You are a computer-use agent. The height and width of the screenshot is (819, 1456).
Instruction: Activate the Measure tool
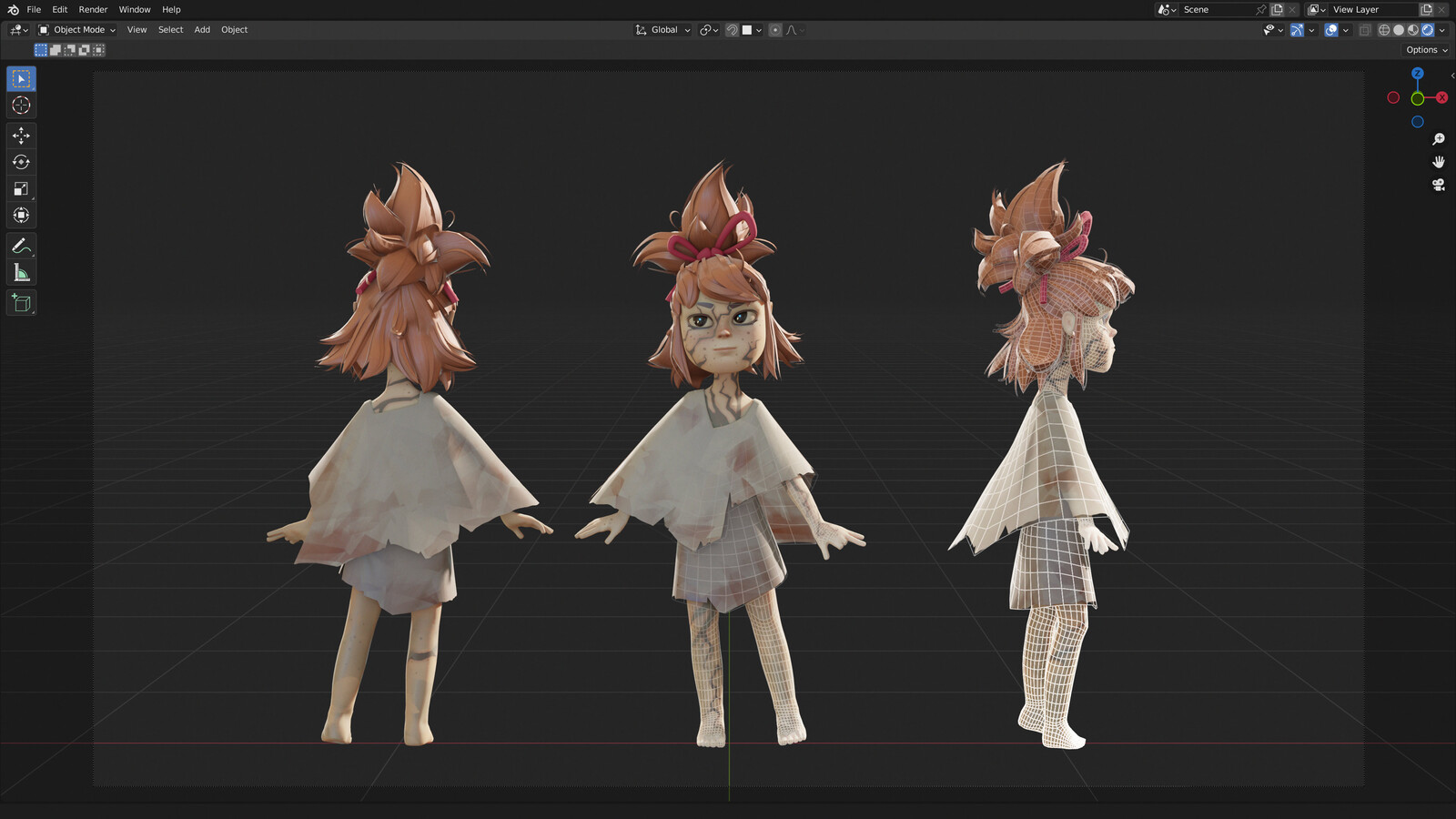pyautogui.click(x=21, y=272)
